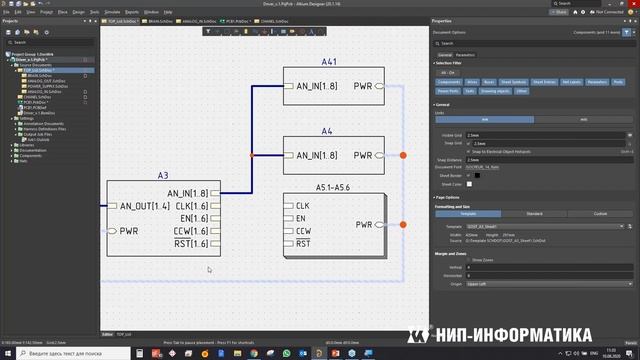Toggle the Sheet Border checkbox
Screen dimensions: 640x360
[468, 176]
